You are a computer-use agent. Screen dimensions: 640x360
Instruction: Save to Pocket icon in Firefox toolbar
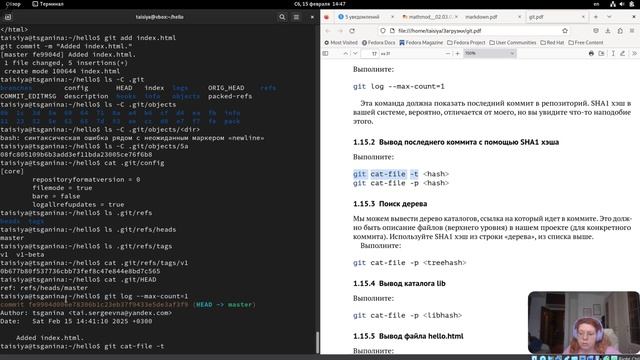[x=596, y=31]
